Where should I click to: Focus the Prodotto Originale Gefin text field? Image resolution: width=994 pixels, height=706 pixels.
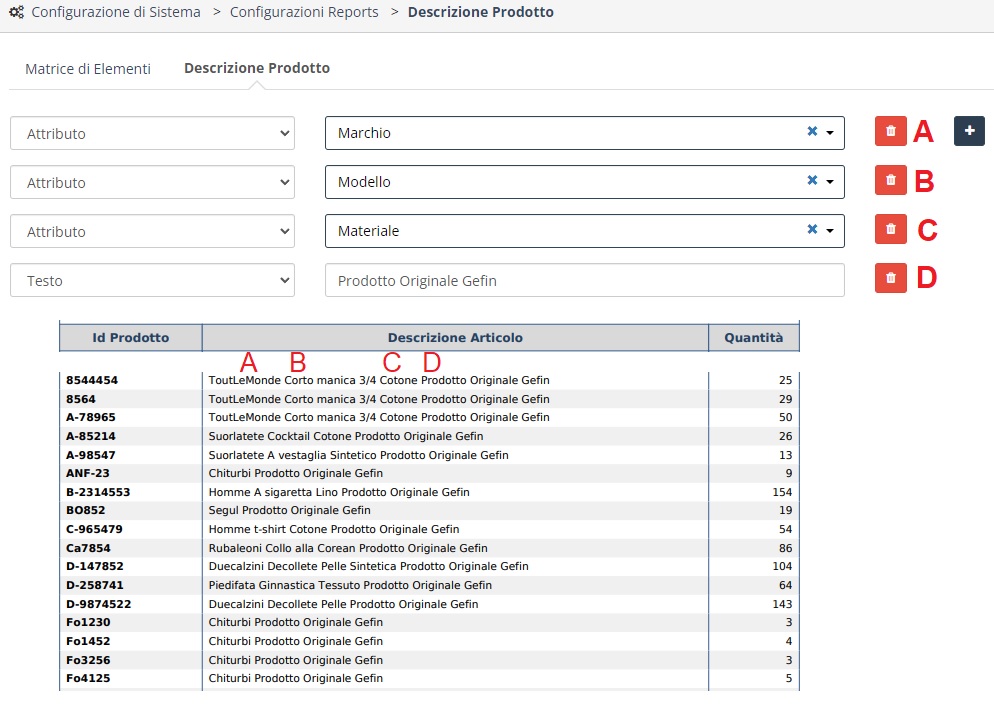tap(584, 280)
